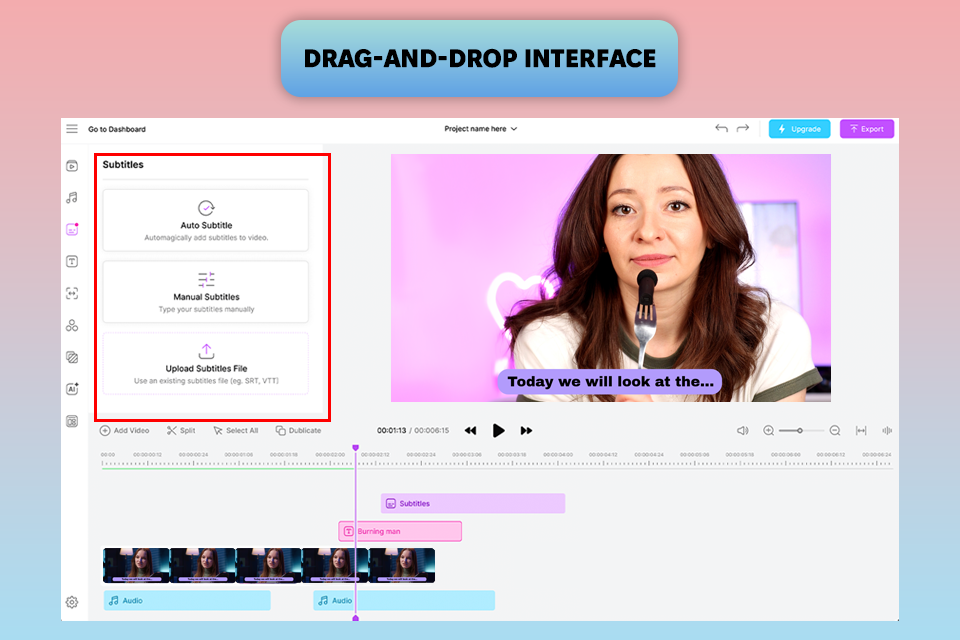Open the templates layout sidebar icon
Screen dimensions: 960x640
(72, 421)
